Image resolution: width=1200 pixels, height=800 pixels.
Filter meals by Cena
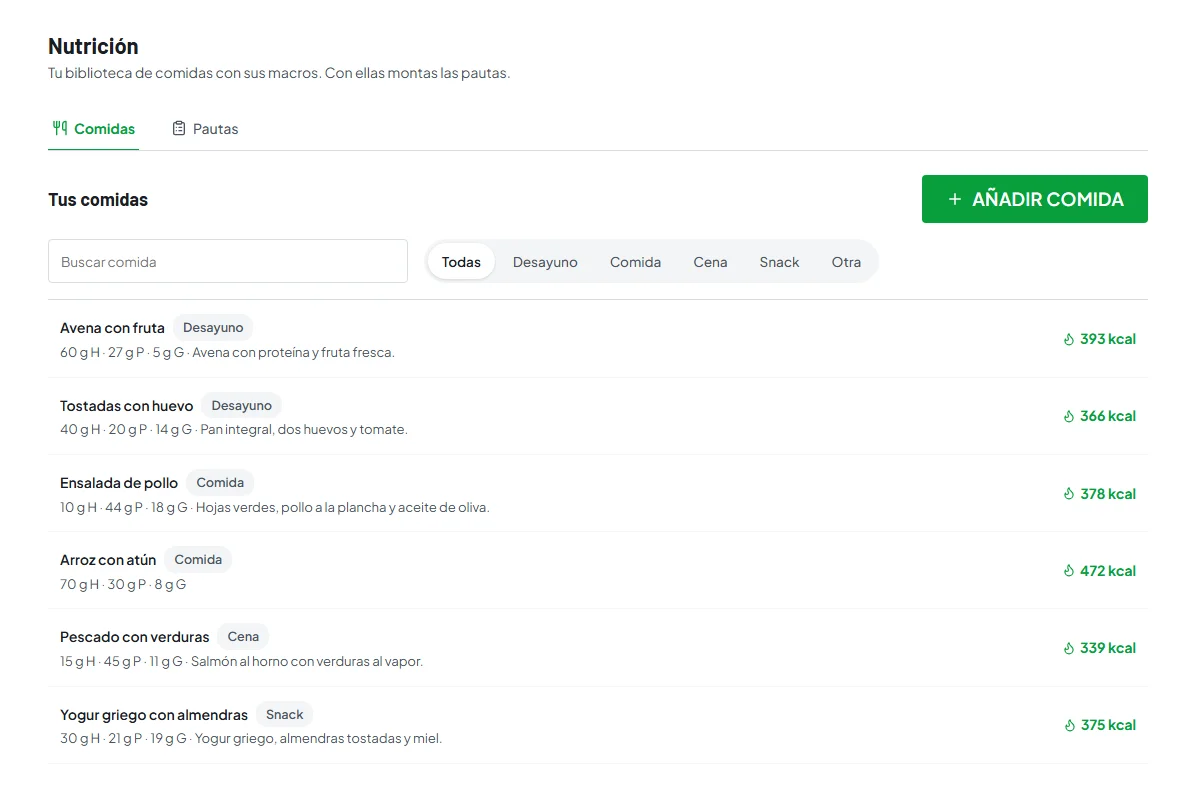(x=710, y=262)
